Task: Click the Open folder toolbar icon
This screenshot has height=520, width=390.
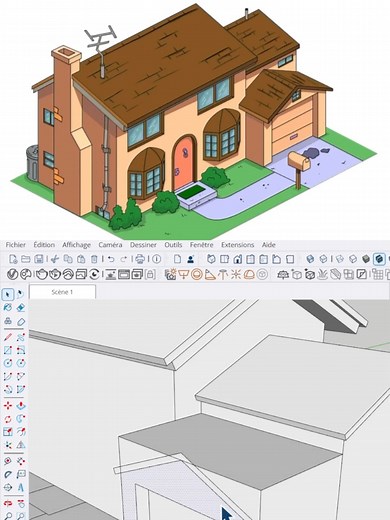Action: pos(26,259)
